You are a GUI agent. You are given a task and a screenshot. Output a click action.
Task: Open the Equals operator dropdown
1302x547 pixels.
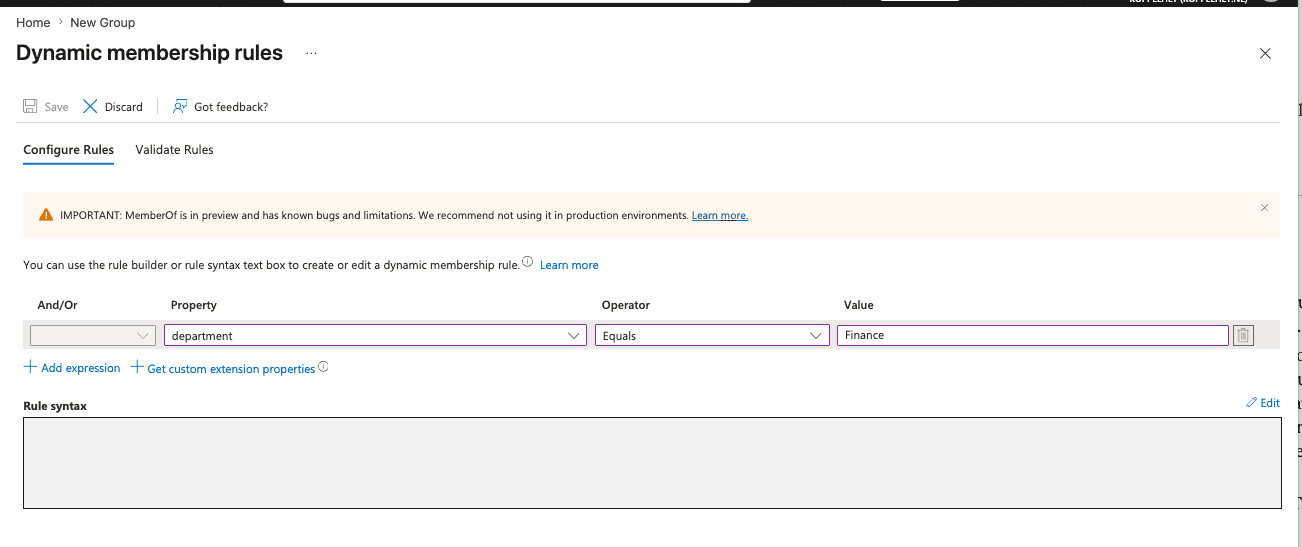coord(712,336)
